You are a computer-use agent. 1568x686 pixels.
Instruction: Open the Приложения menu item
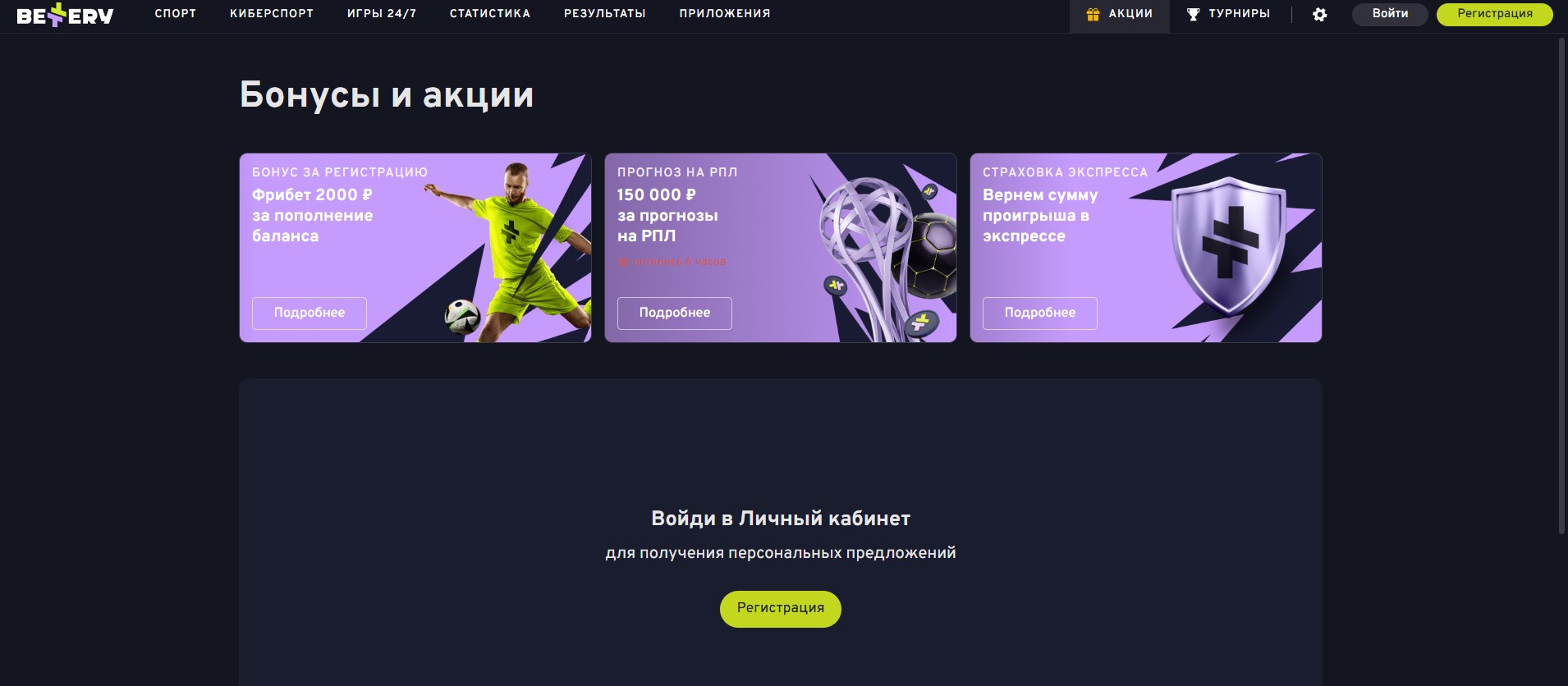click(725, 14)
